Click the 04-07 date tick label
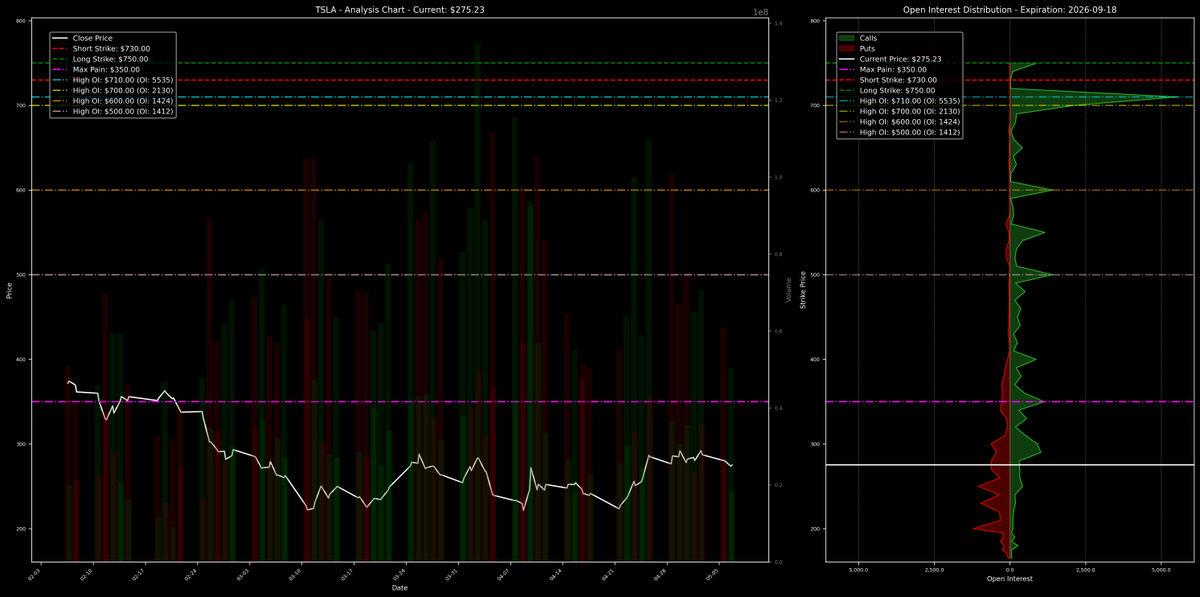This screenshot has width=1200, height=597. pos(504,573)
